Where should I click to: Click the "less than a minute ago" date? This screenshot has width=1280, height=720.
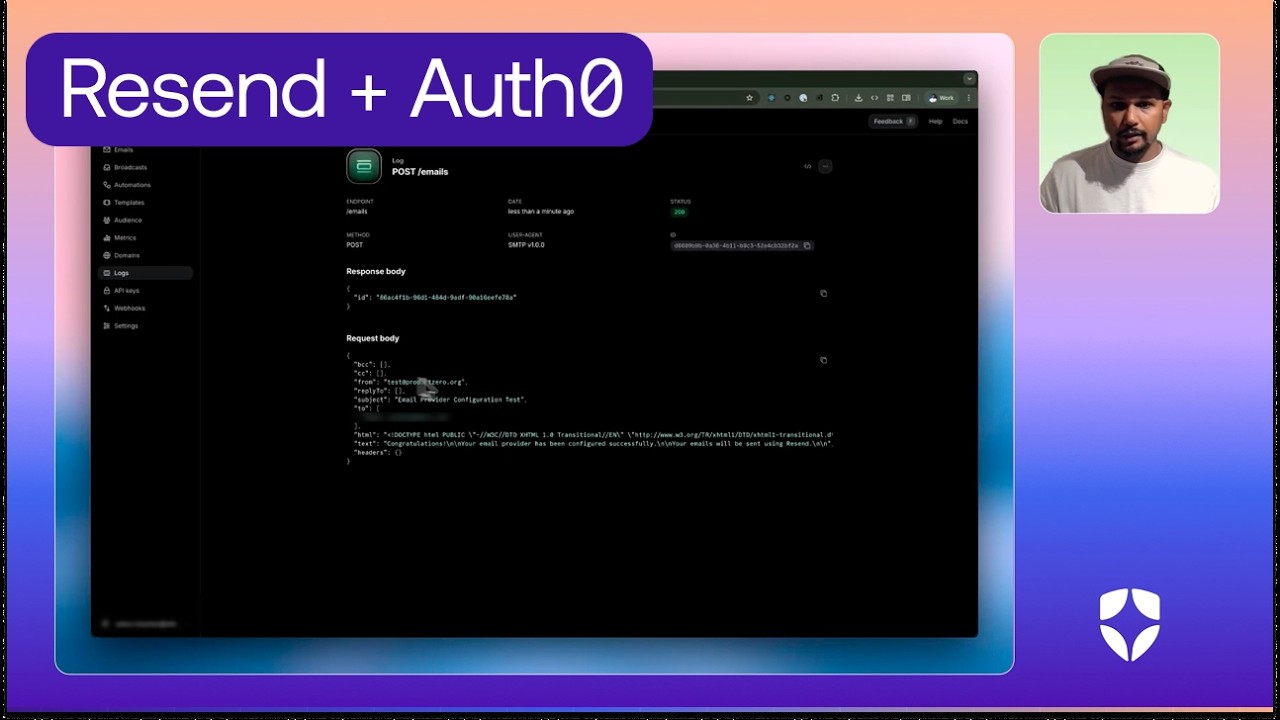(x=541, y=212)
